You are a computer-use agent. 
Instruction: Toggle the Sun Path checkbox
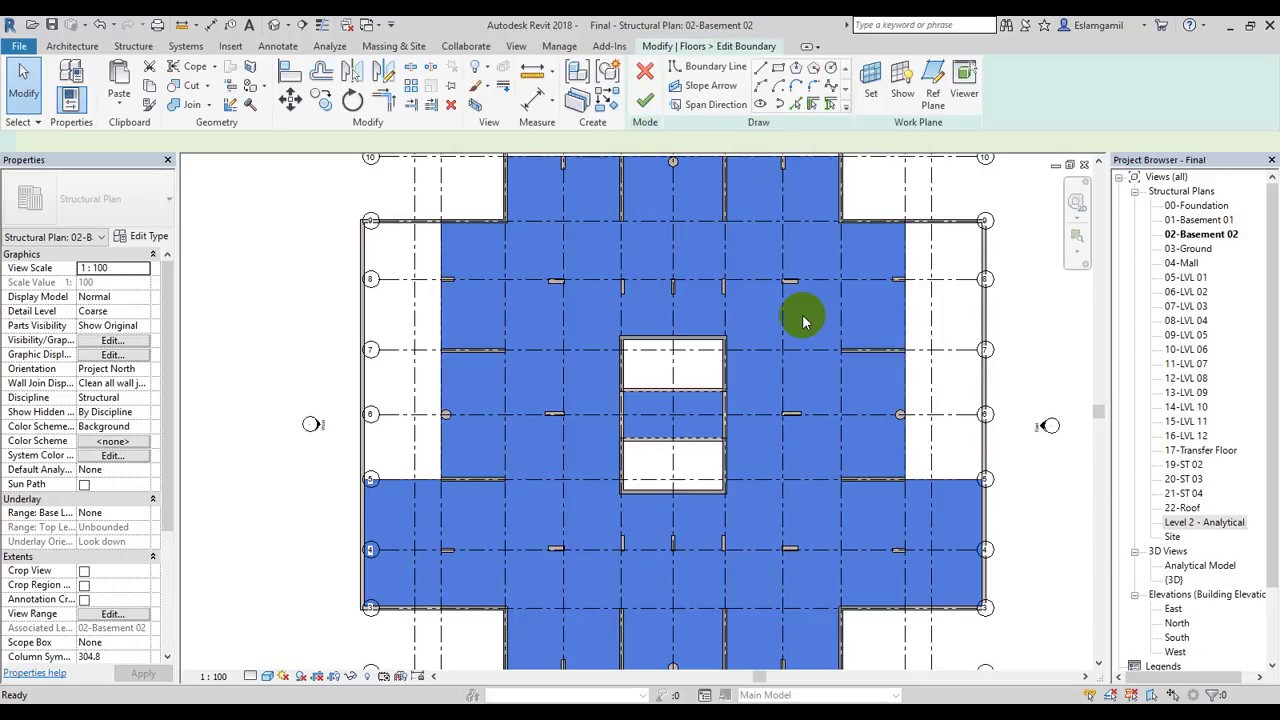(x=84, y=485)
